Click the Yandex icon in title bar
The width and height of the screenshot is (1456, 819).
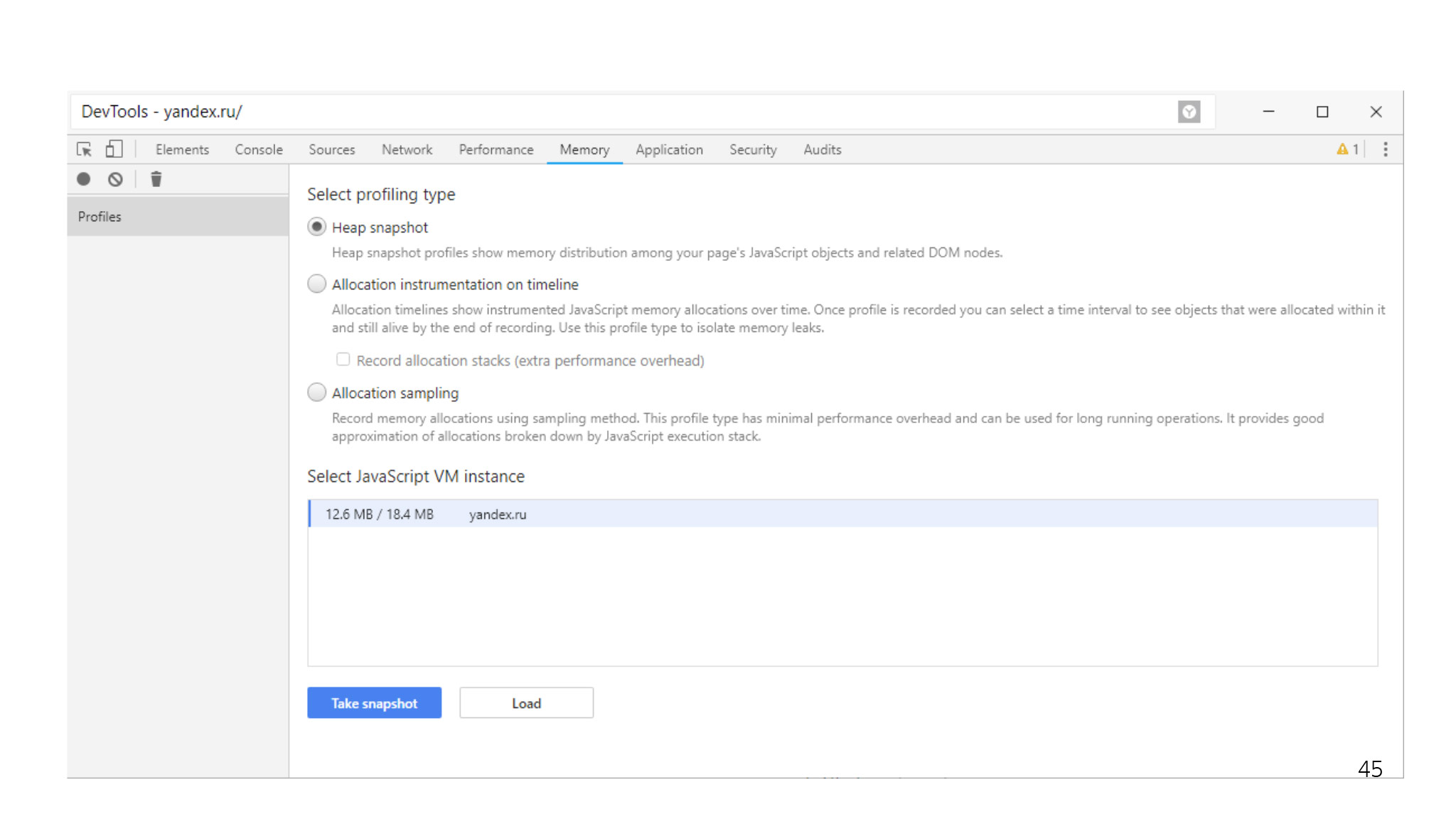click(1189, 112)
